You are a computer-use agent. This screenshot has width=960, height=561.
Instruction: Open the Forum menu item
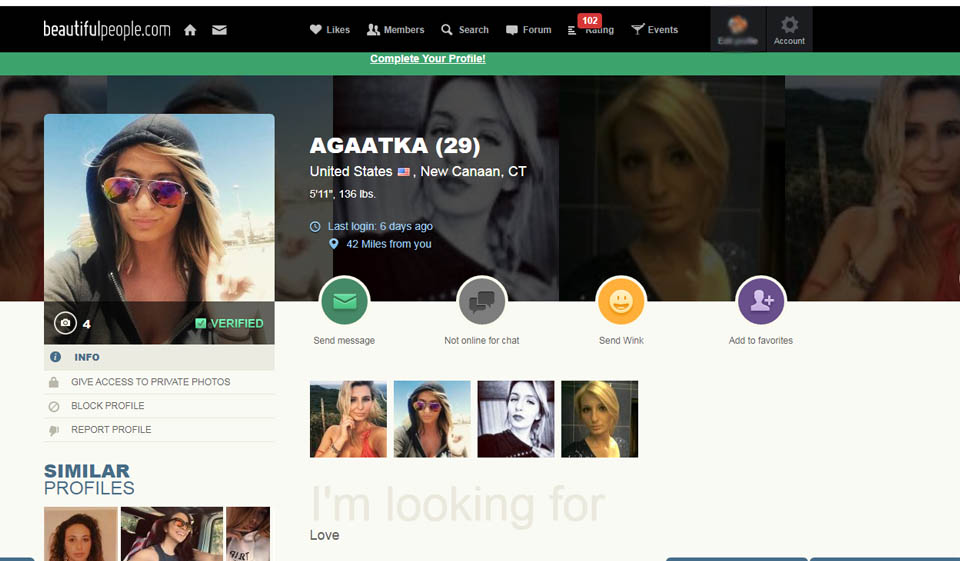tap(528, 30)
